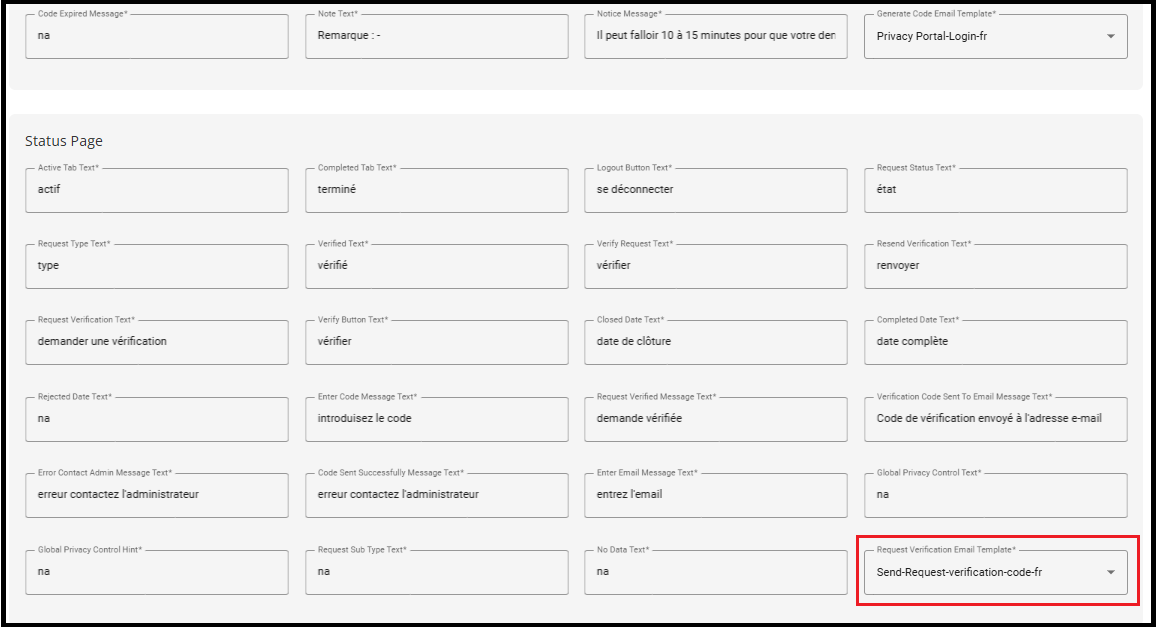Click the Closed Date Text field
This screenshot has width=1156, height=627.
tap(715, 342)
